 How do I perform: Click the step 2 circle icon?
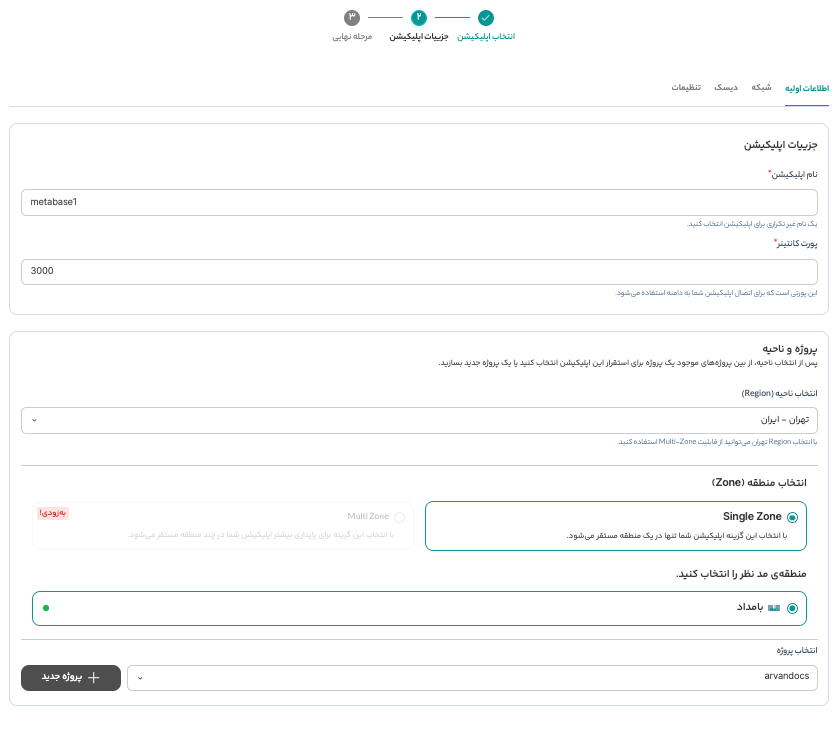point(418,17)
